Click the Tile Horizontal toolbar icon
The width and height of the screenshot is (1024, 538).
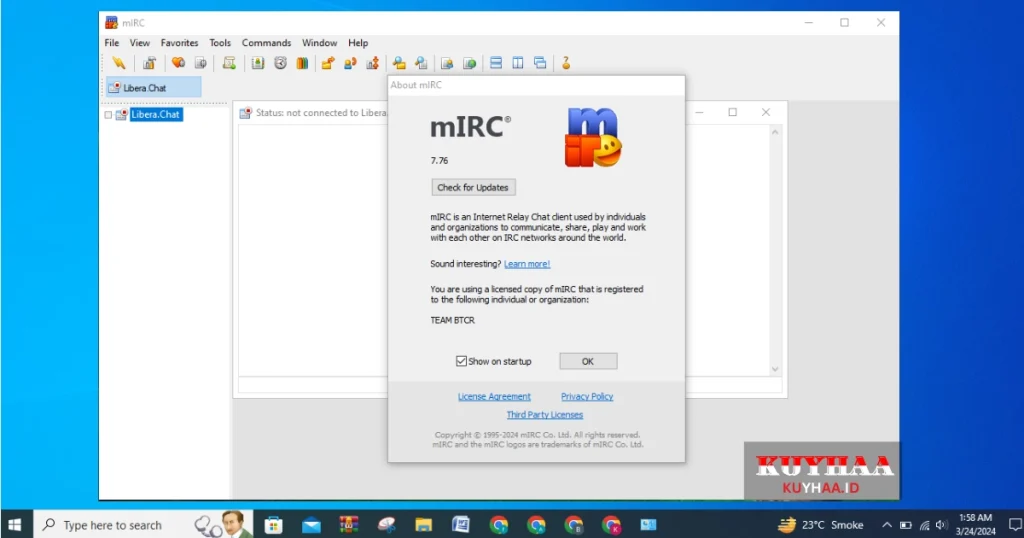click(x=496, y=63)
